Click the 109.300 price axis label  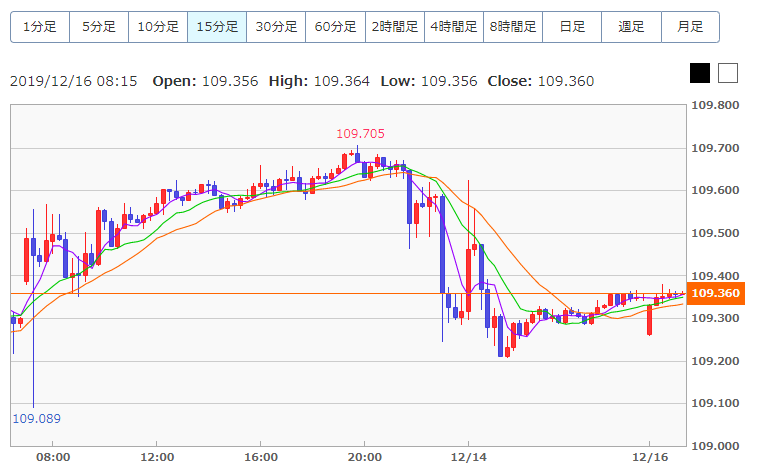715,318
